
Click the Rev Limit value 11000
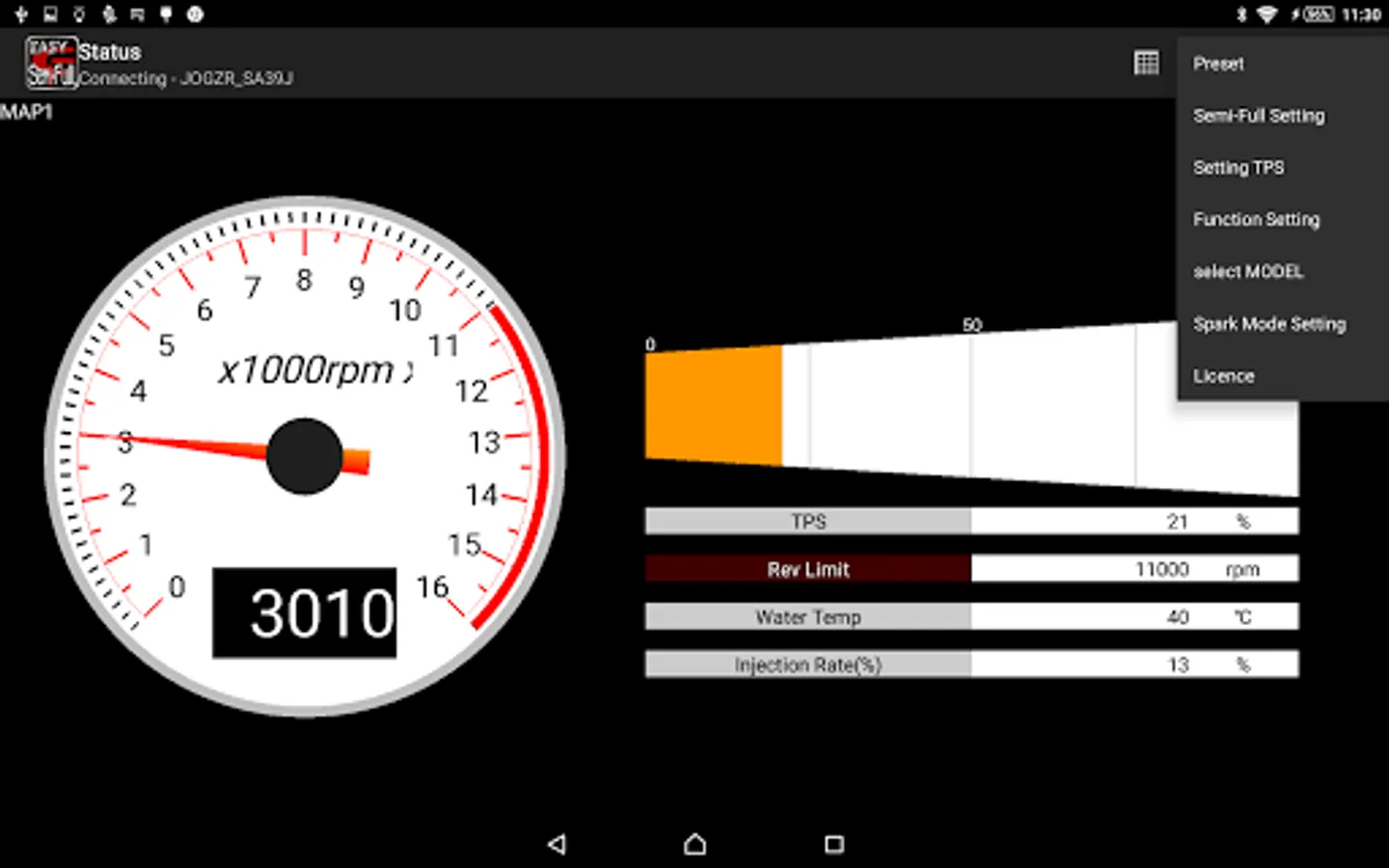(1161, 569)
